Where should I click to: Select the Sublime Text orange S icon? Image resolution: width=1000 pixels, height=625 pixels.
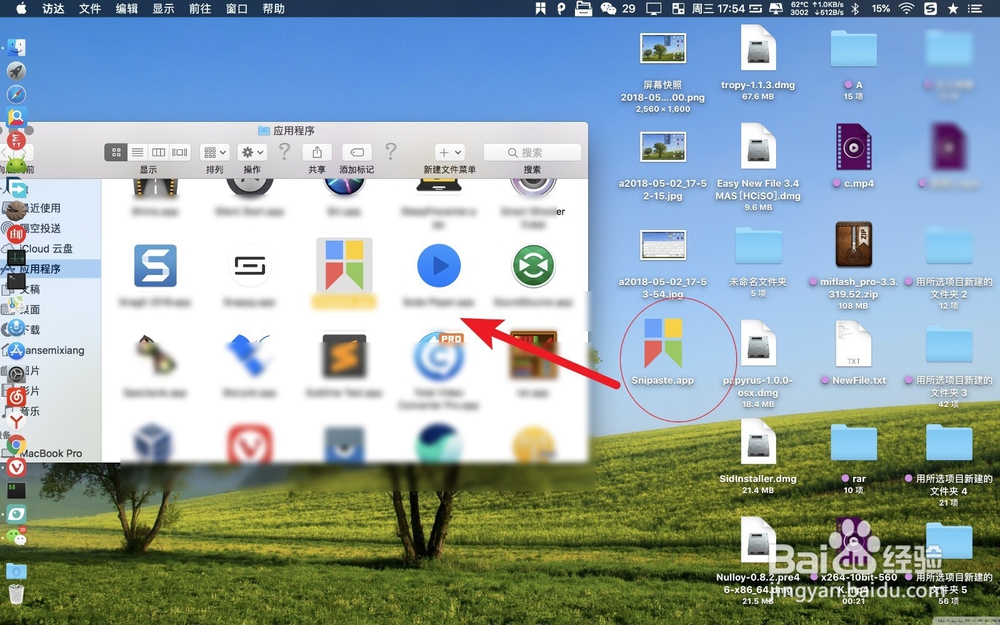click(x=344, y=355)
